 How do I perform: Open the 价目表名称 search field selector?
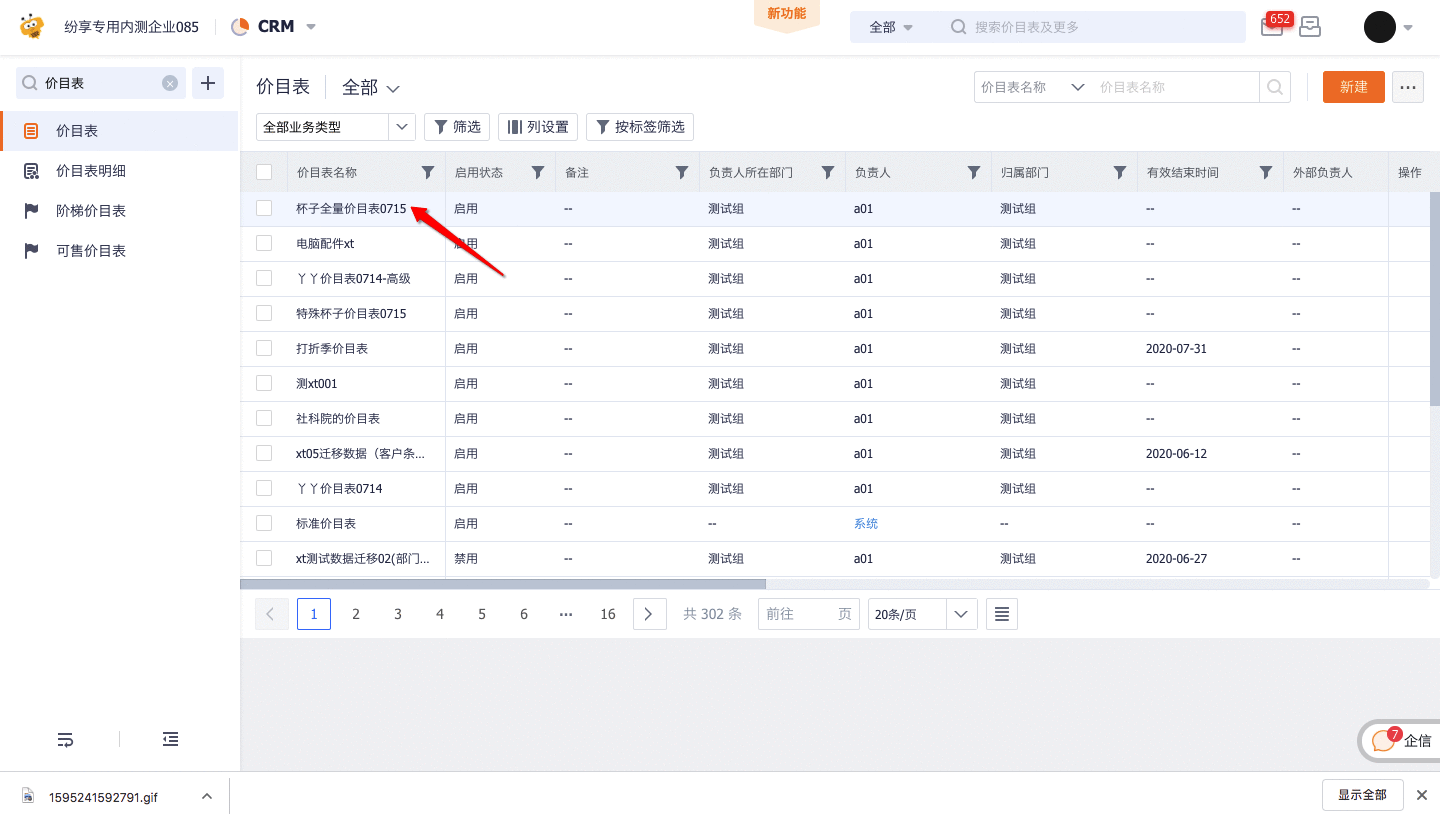[x=1033, y=87]
